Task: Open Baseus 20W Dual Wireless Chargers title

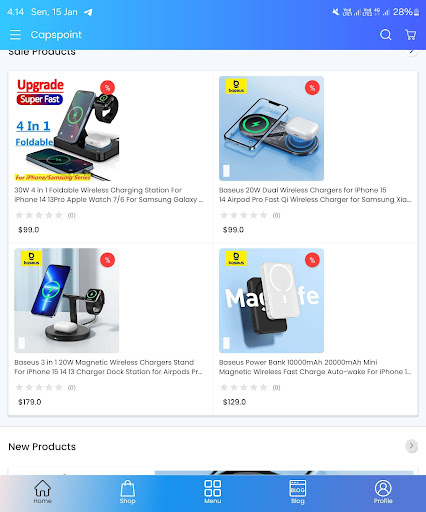Action: point(315,195)
